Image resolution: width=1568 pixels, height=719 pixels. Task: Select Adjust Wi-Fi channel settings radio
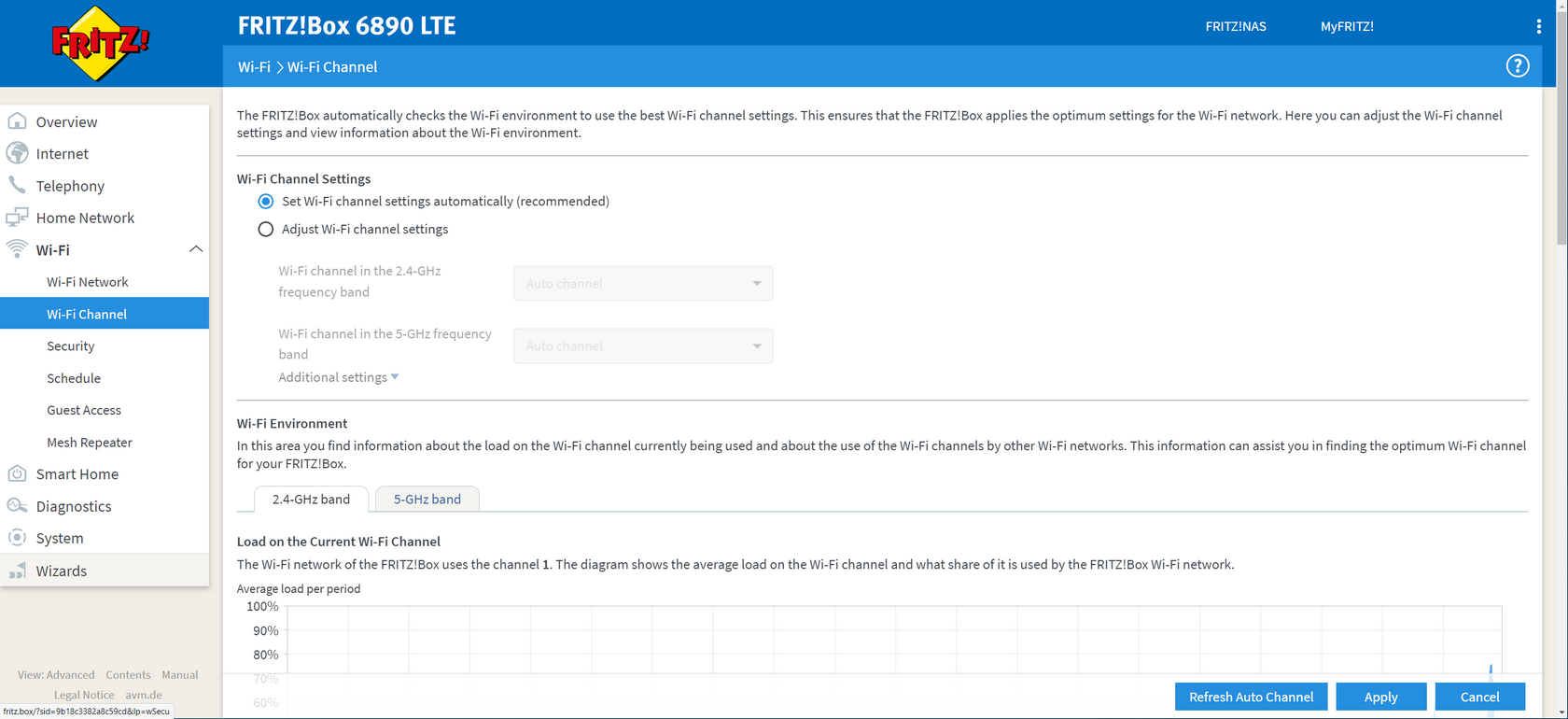pos(266,230)
